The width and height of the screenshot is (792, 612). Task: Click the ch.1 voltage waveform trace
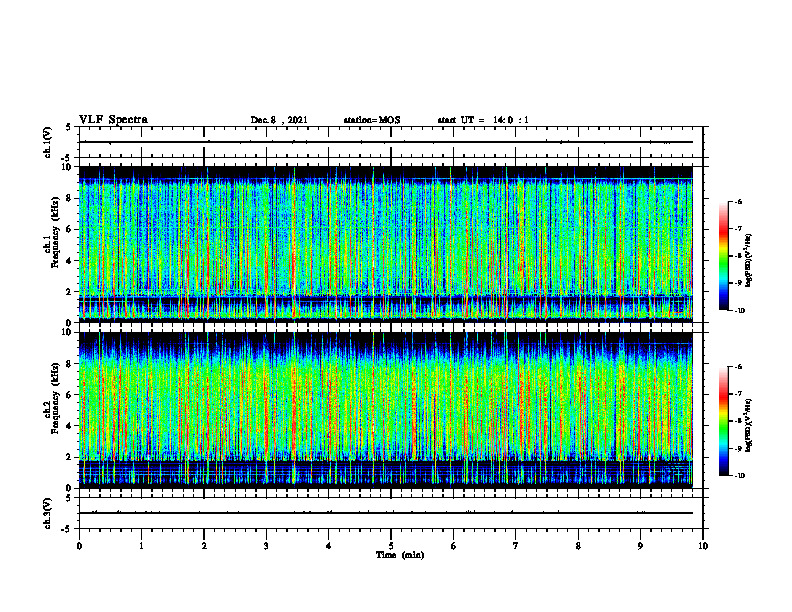[386, 142]
